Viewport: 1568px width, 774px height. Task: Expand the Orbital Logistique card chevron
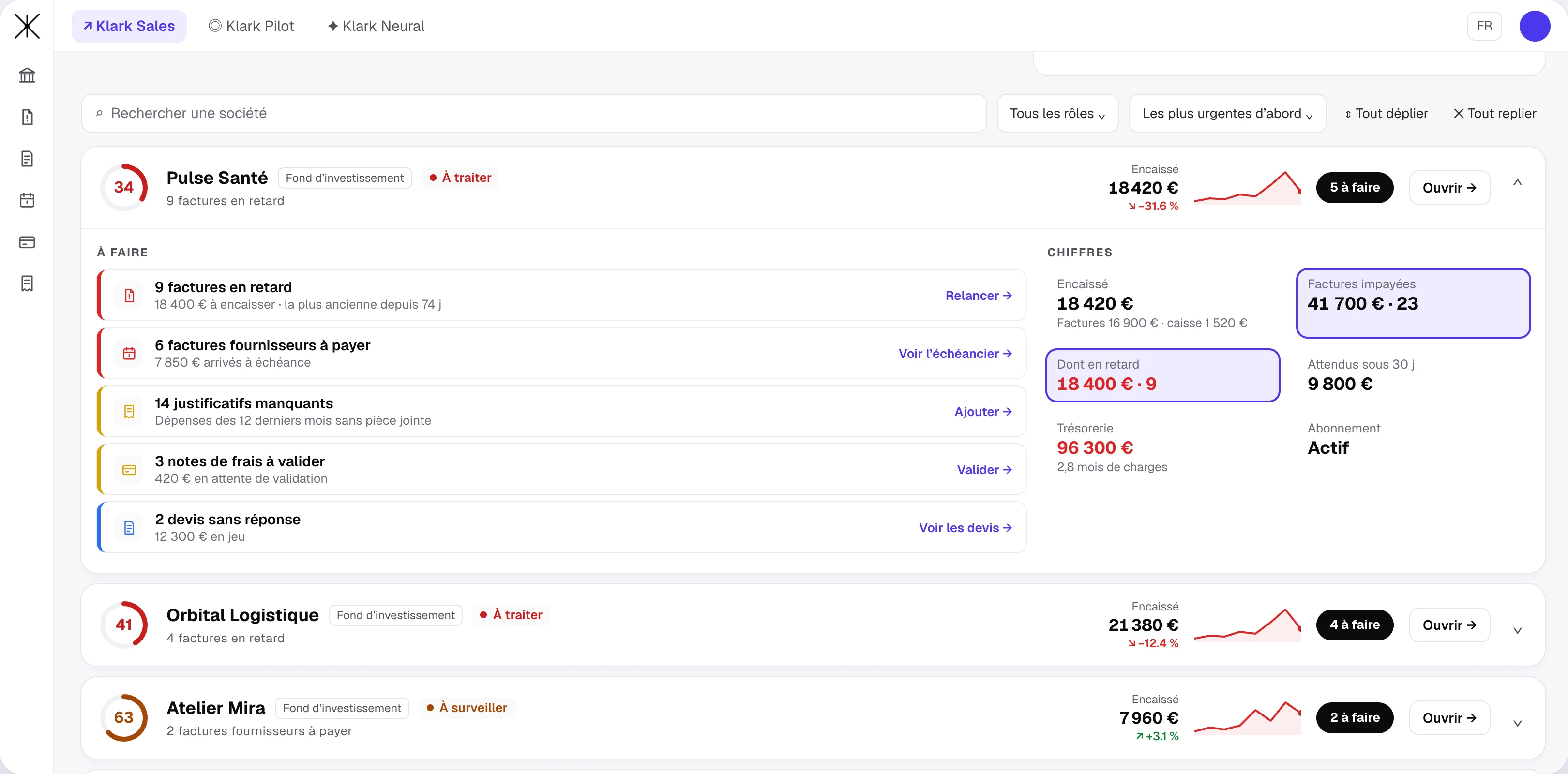(x=1518, y=630)
